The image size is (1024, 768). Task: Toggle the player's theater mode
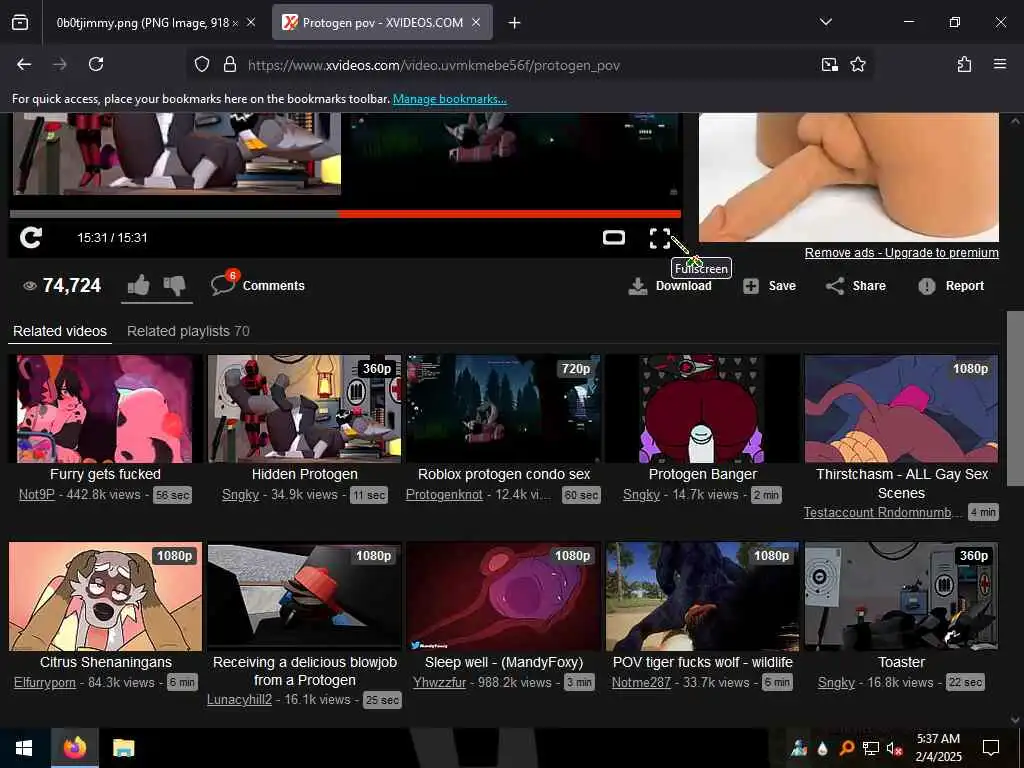tap(613, 238)
